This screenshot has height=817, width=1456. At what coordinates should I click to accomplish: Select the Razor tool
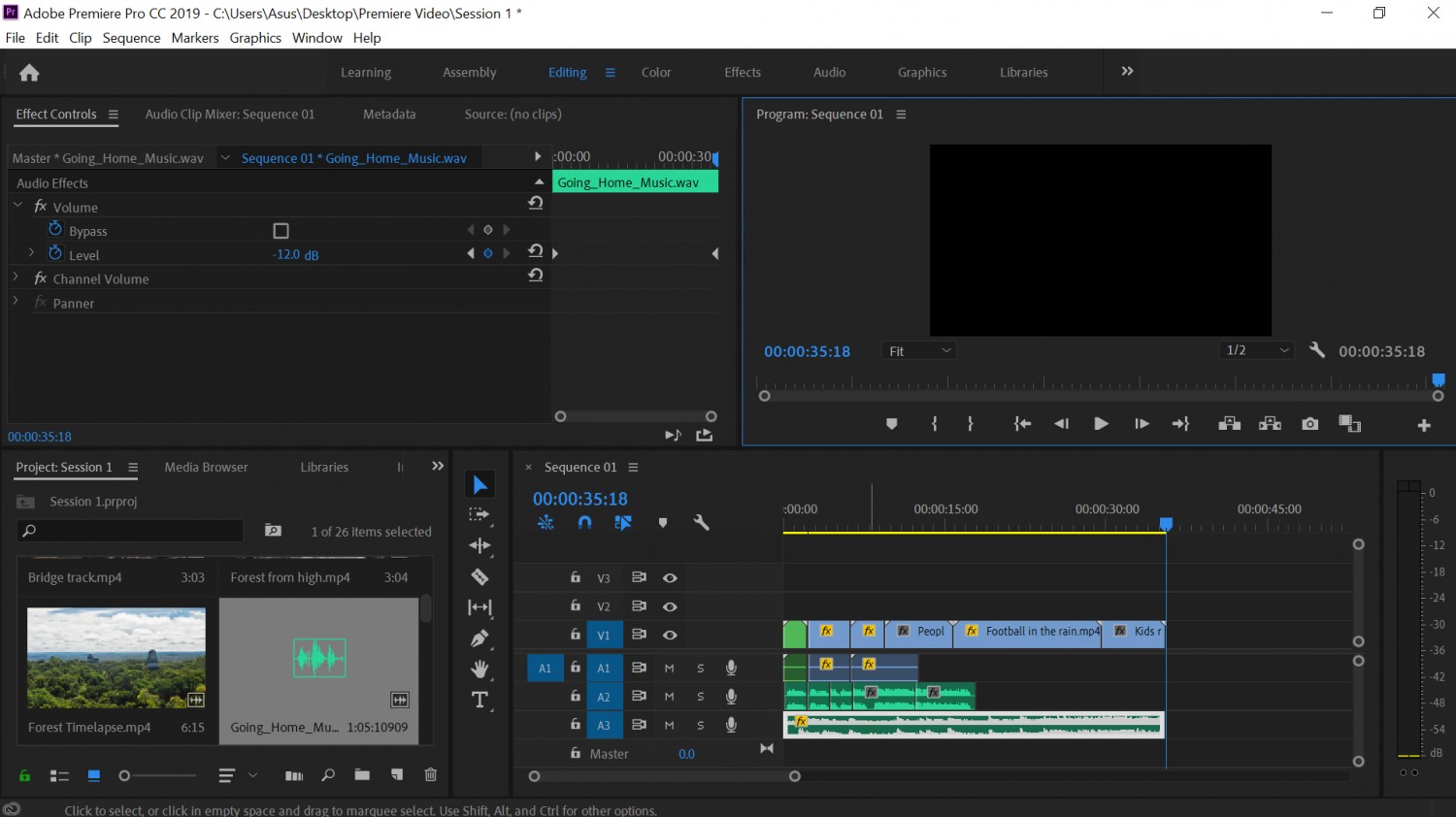coord(480,576)
